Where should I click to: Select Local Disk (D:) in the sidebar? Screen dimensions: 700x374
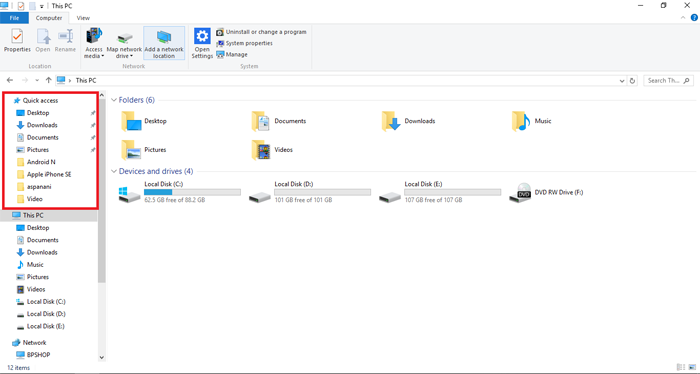(x=46, y=314)
